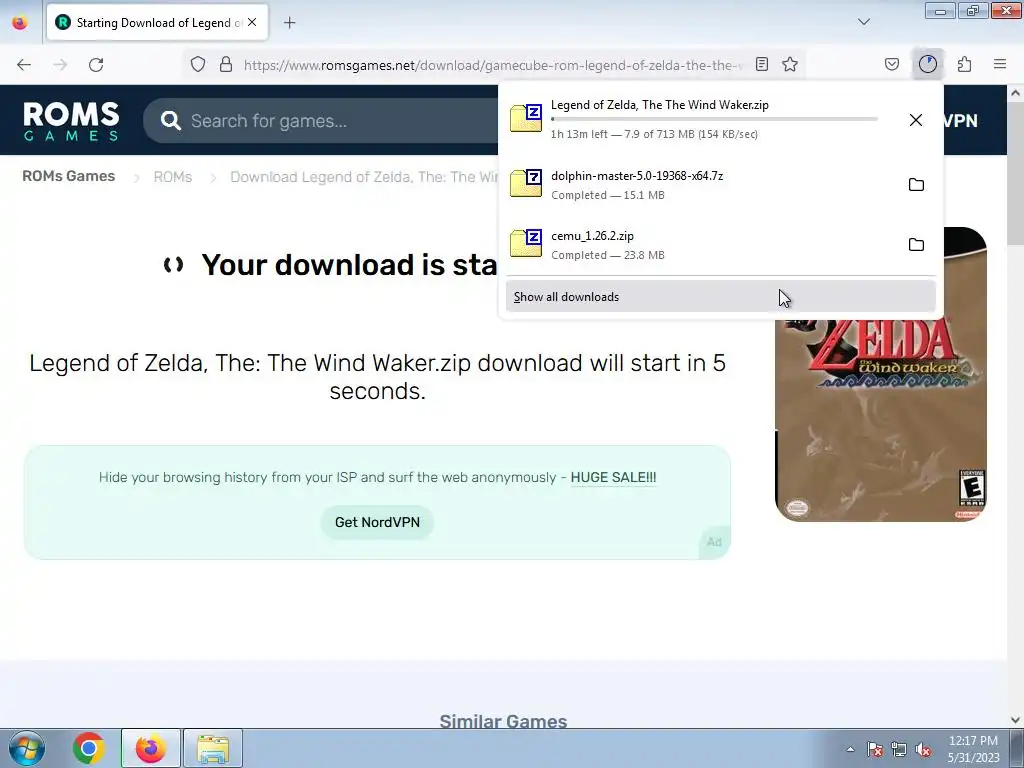This screenshot has width=1024, height=768.
Task: Click the Firefox icon at top-left
Action: 20,23
